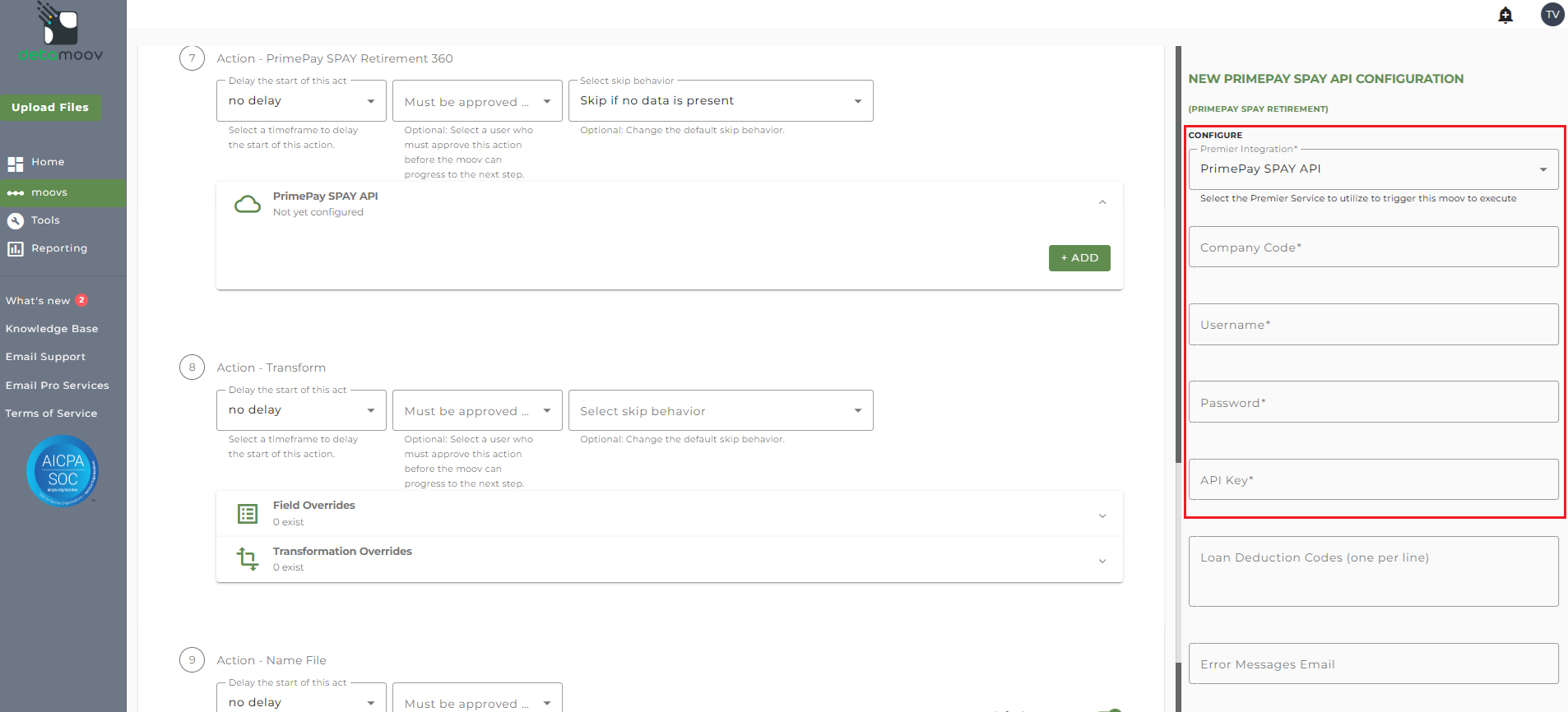Click into the Company Code field
The width and height of the screenshot is (1568, 712).
[1373, 247]
